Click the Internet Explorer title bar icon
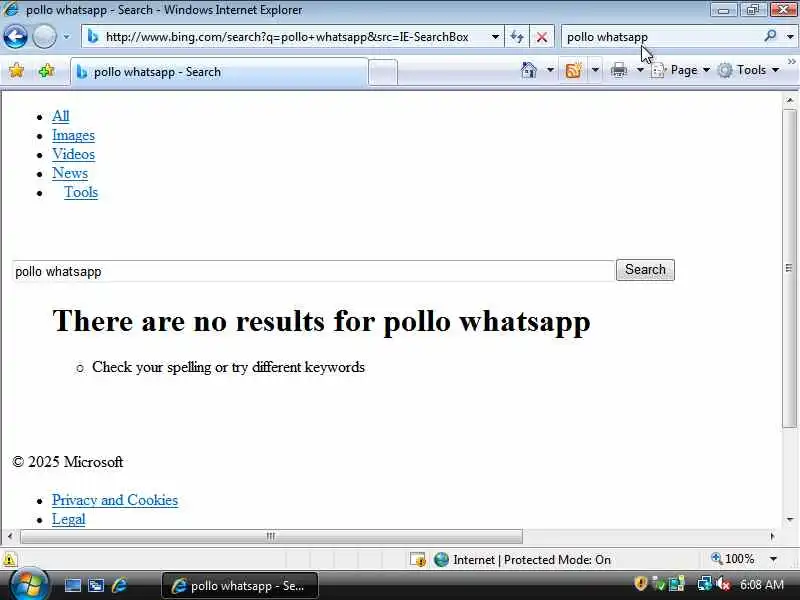The height and width of the screenshot is (600, 800). [x=11, y=9]
